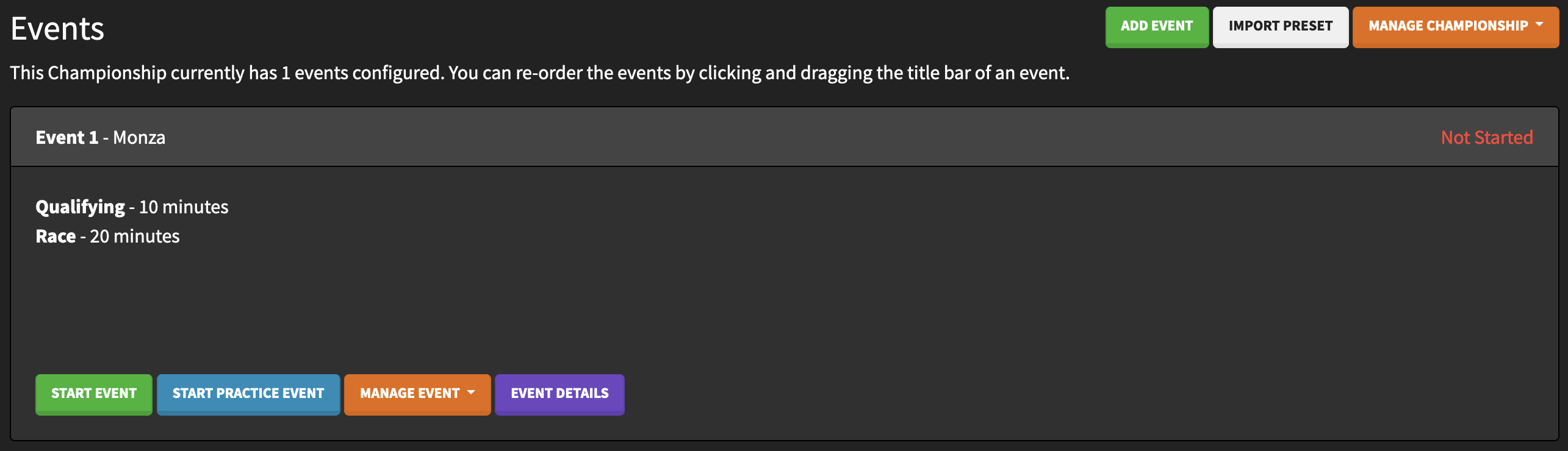
Task: Click the caret arrow on Manage Championship
Action: [x=1539, y=25]
